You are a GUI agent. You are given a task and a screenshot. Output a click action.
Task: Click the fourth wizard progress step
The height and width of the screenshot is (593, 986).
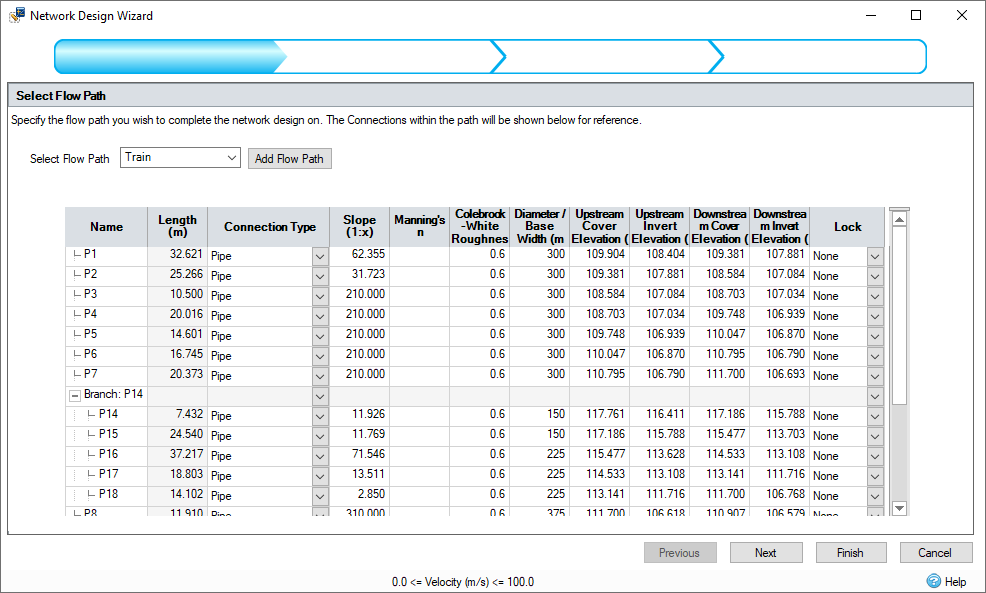click(819, 57)
